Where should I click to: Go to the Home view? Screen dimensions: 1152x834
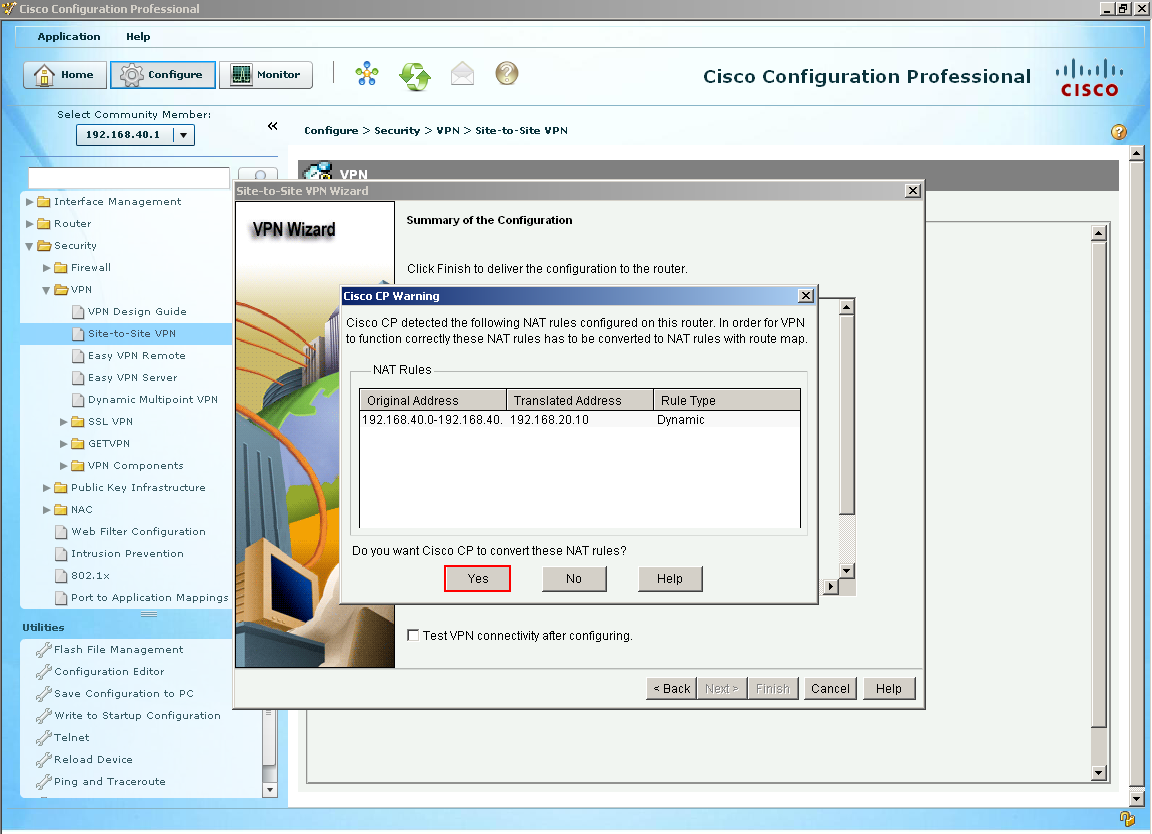coord(65,75)
